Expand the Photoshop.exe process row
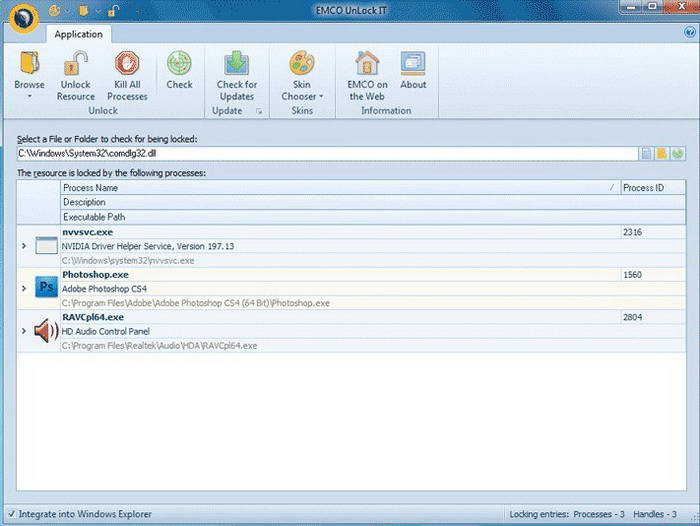Screen dimensions: 700x526 pos(24,288)
